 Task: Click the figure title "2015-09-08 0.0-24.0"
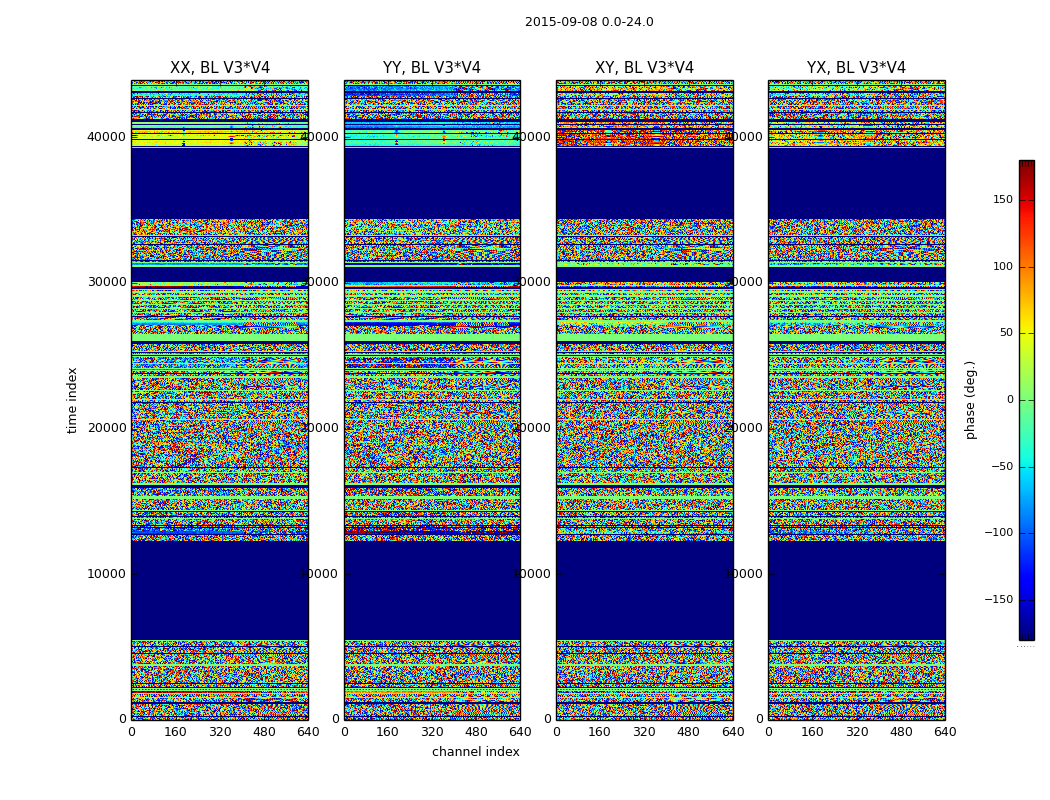pyautogui.click(x=589, y=22)
